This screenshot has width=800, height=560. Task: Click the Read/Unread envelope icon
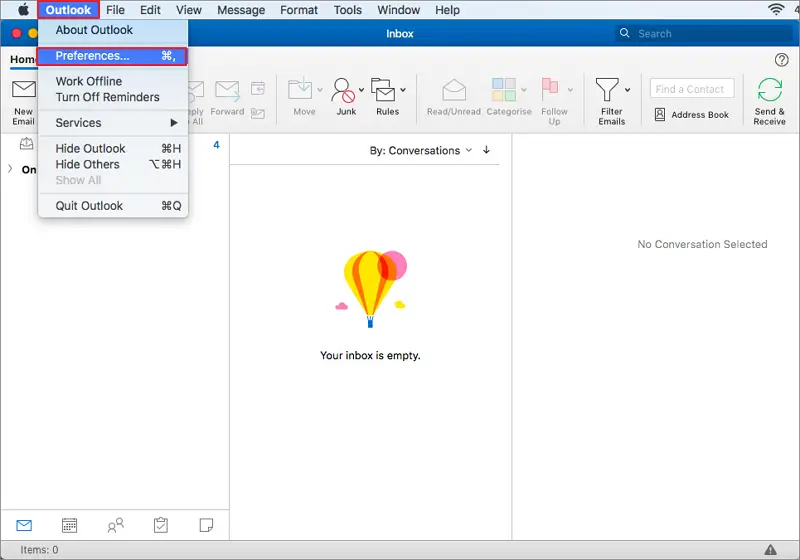(x=454, y=90)
